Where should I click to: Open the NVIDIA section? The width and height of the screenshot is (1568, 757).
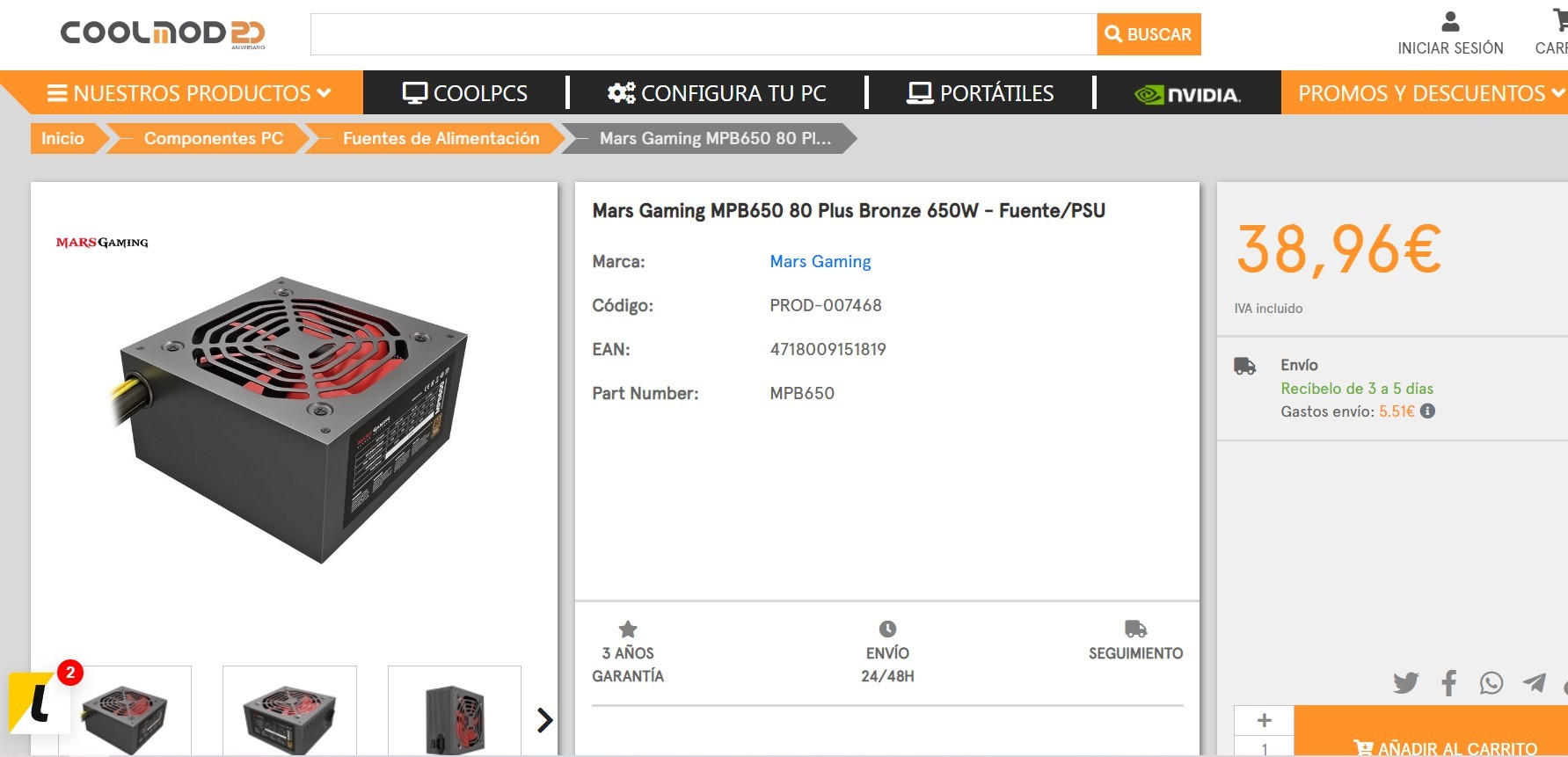(1187, 93)
